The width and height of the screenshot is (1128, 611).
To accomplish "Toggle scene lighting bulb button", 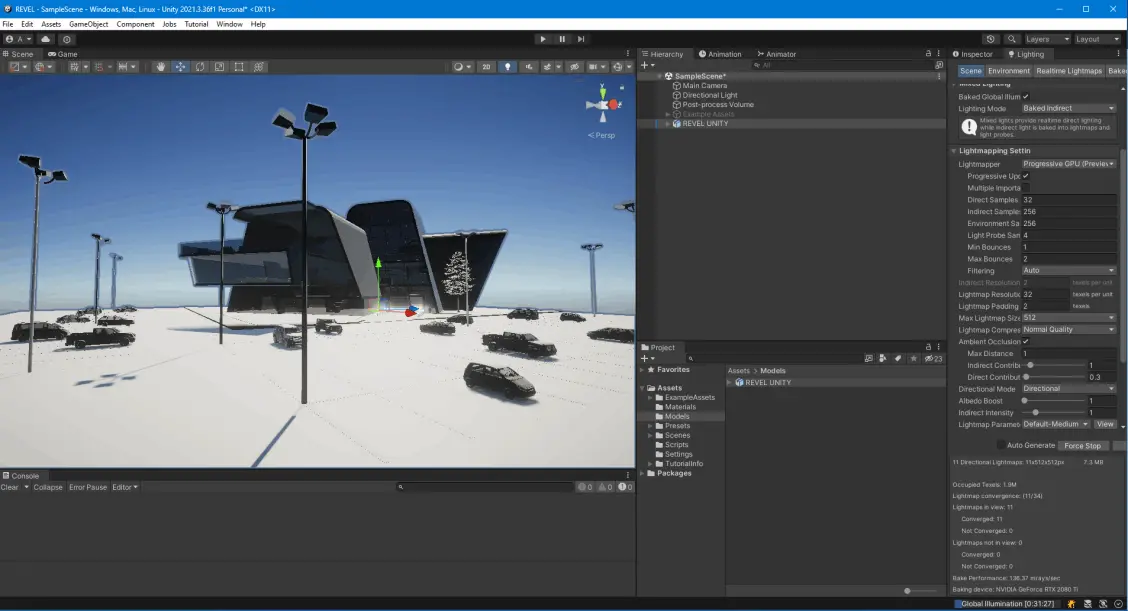I will click(x=507, y=67).
